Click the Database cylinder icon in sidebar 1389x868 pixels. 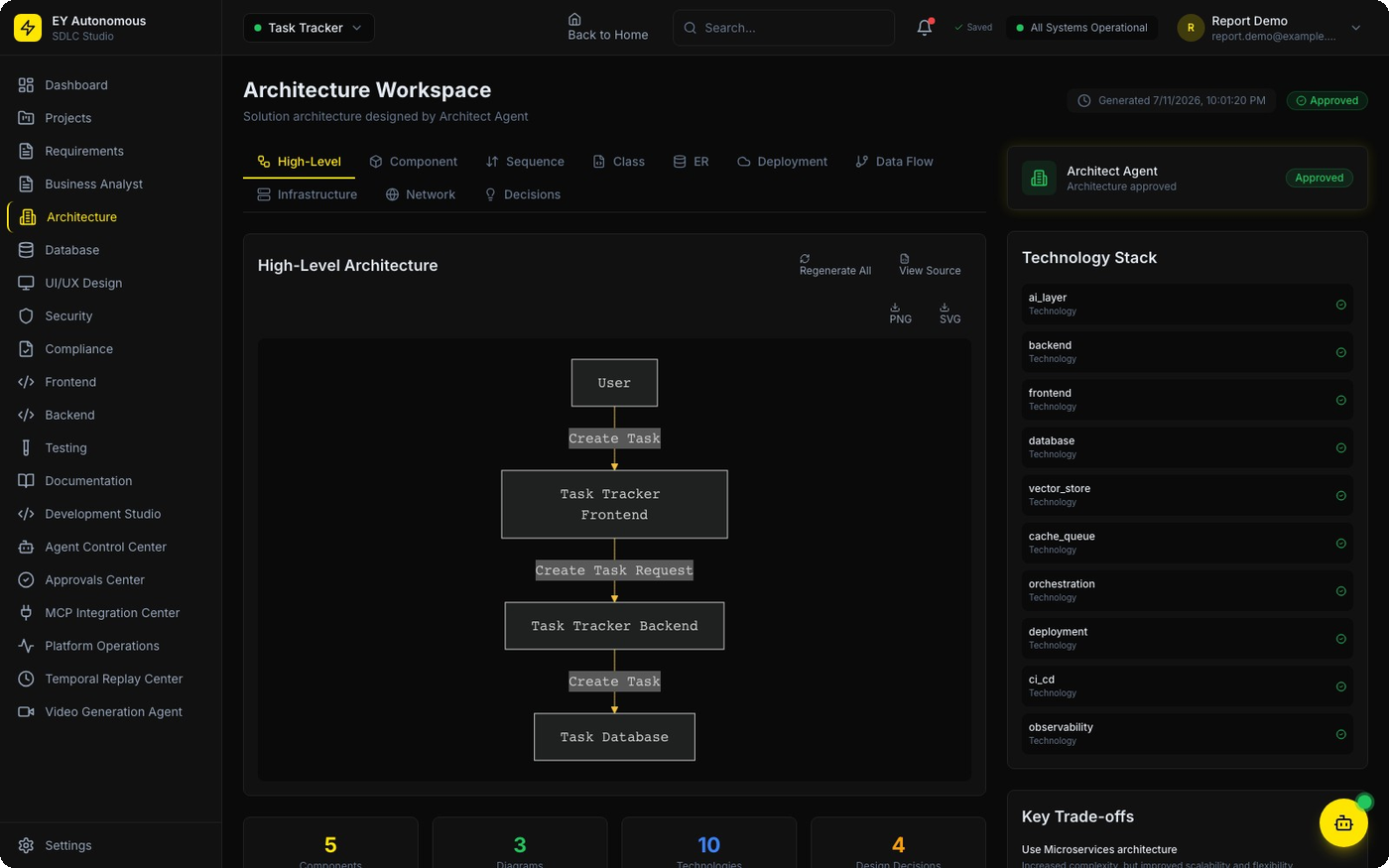point(26,250)
